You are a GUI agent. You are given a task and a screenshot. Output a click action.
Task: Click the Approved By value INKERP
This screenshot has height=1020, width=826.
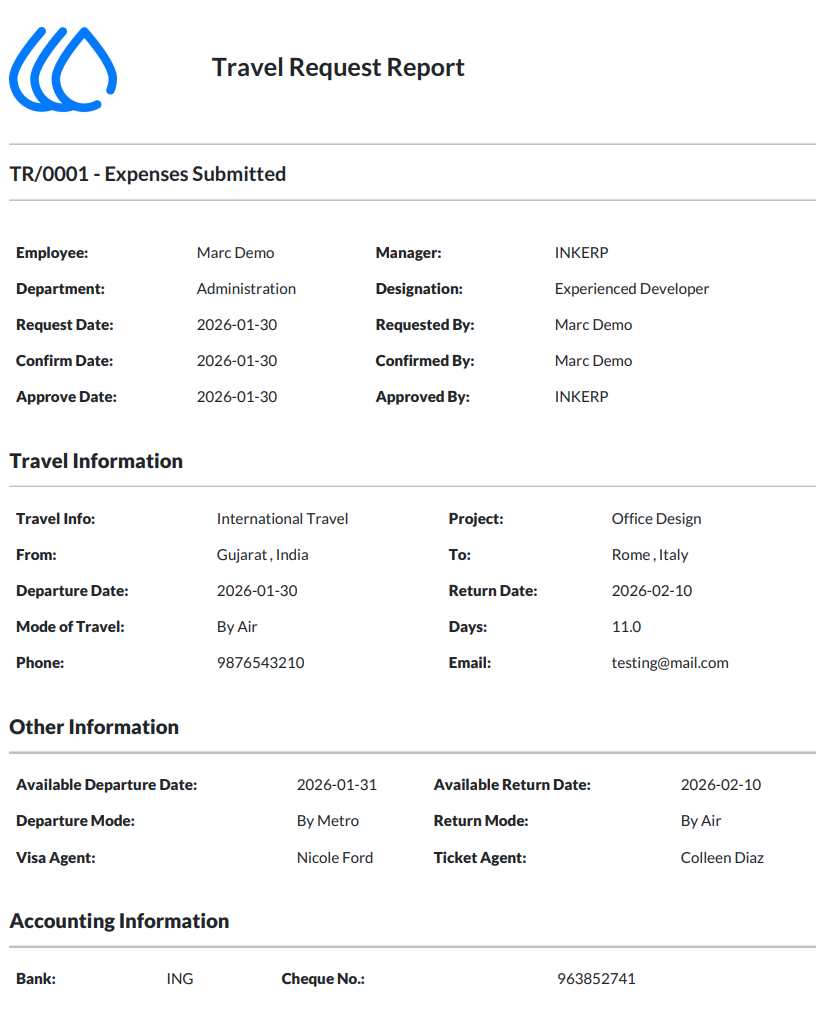[581, 397]
